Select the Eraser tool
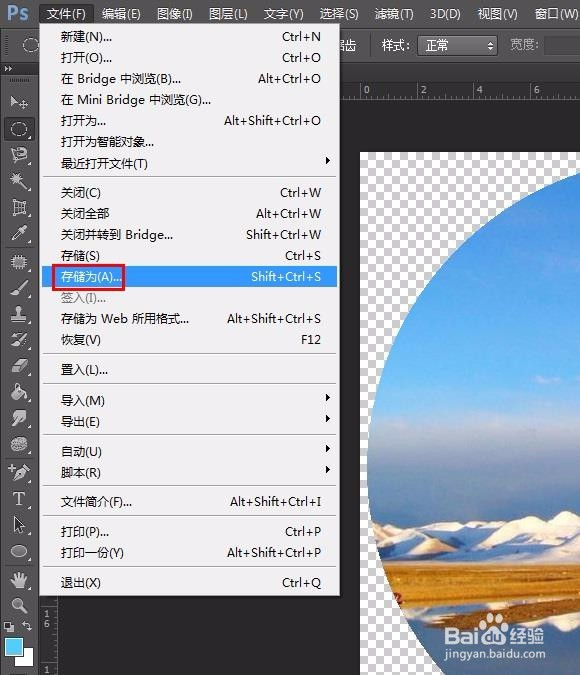 point(19,366)
